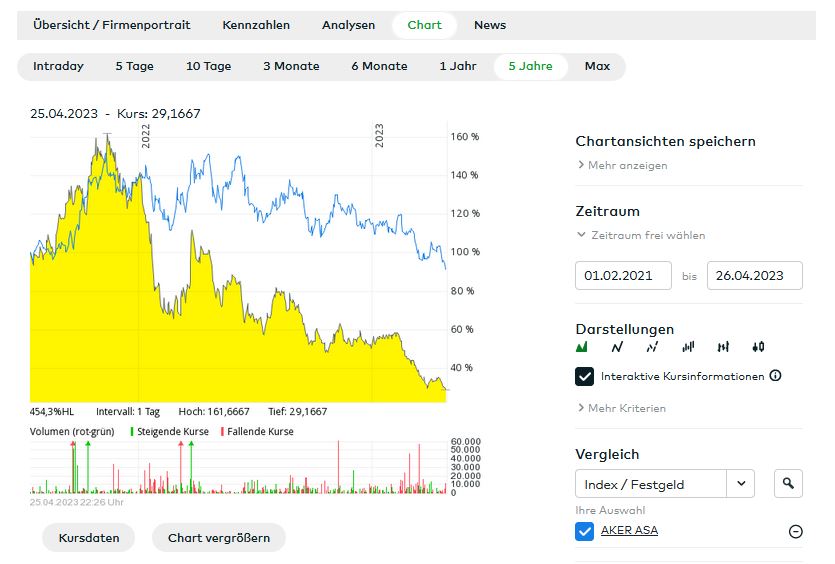Click the start date field 01.02.2021
Screen dimensions: 835x564
(623, 276)
